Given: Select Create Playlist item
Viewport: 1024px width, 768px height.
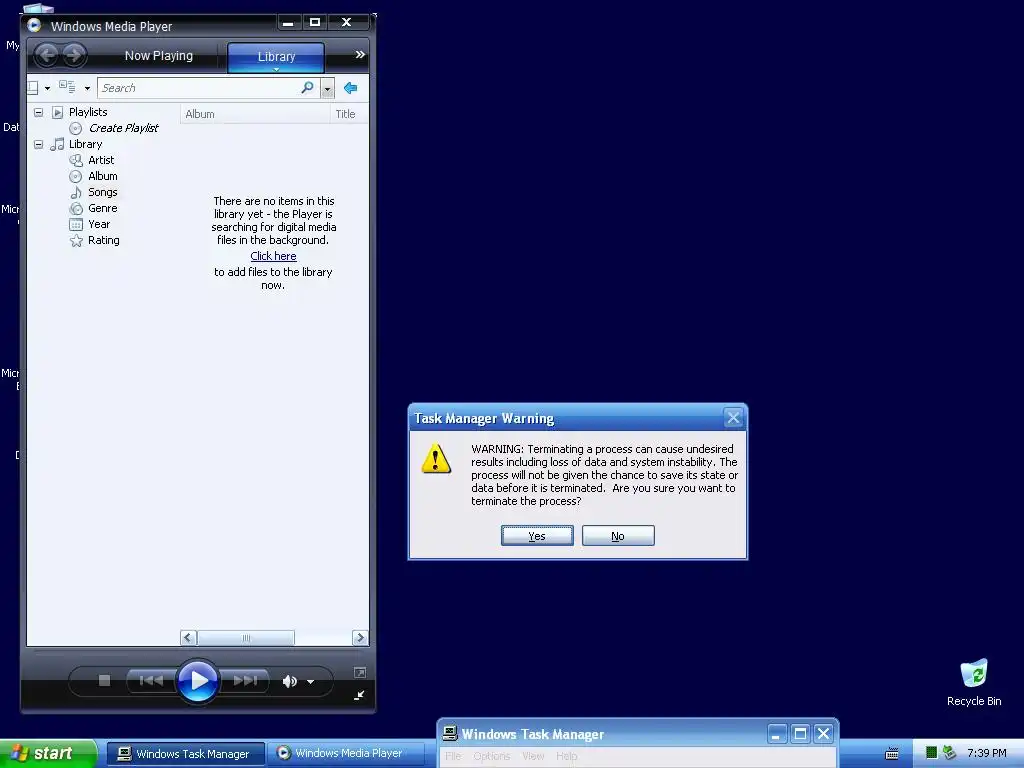Looking at the screenshot, I should 123,129.
